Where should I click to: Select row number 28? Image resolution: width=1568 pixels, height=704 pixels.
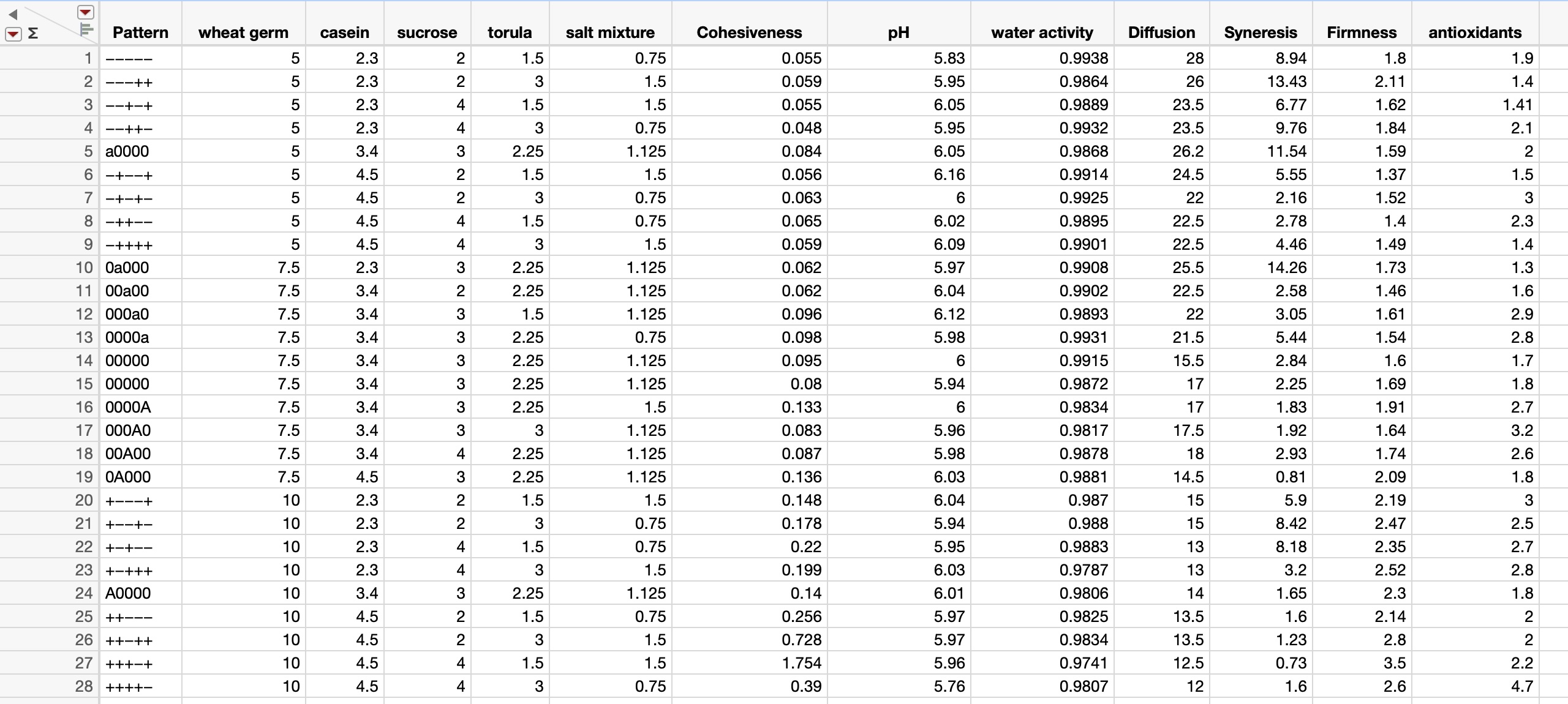click(x=84, y=686)
